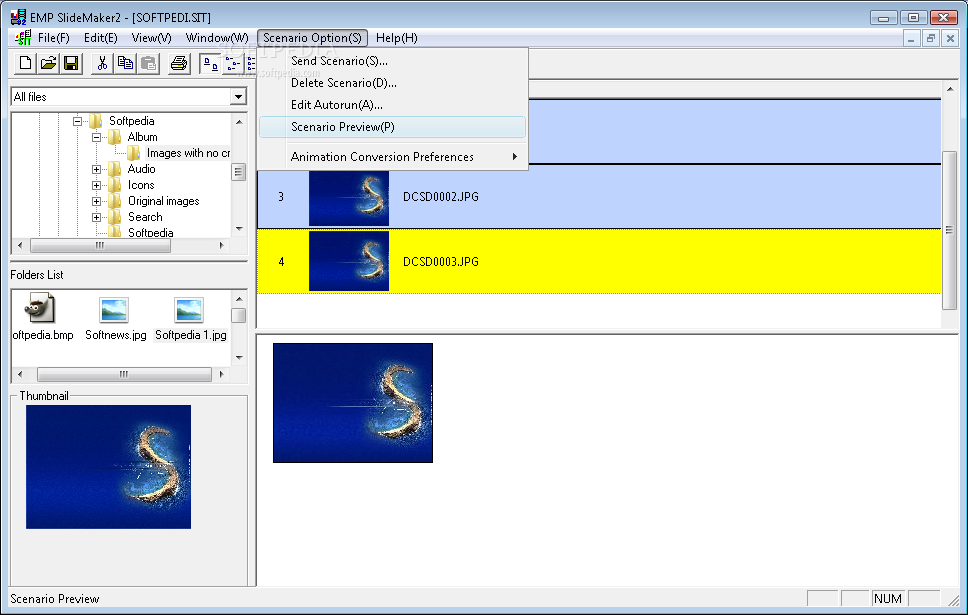
Task: Click the greyed Paste toolbar icon
Action: click(x=148, y=64)
